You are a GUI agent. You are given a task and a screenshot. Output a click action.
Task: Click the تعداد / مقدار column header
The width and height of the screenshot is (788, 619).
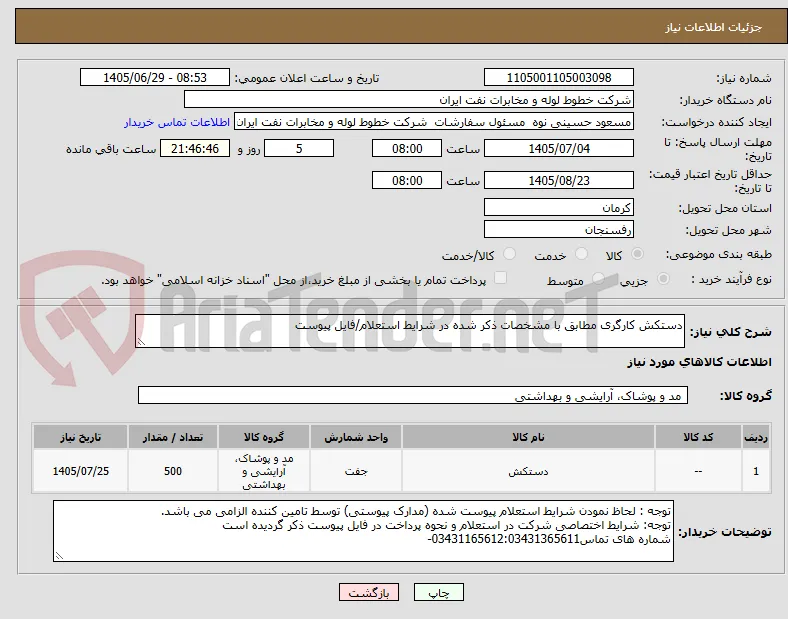coord(173,437)
